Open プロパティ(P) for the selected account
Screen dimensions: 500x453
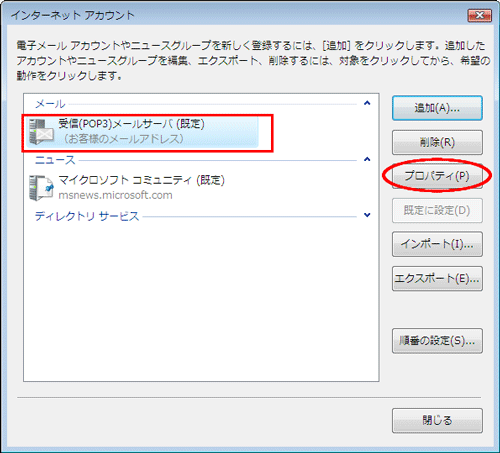coord(437,176)
